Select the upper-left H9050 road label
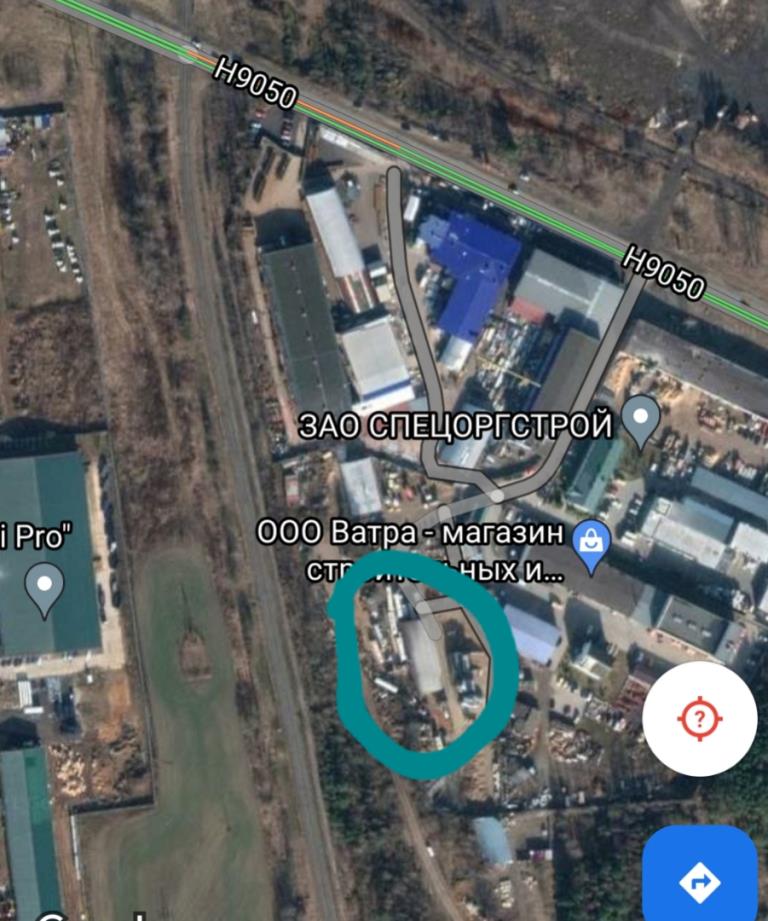This screenshot has width=768, height=921. 255,83
